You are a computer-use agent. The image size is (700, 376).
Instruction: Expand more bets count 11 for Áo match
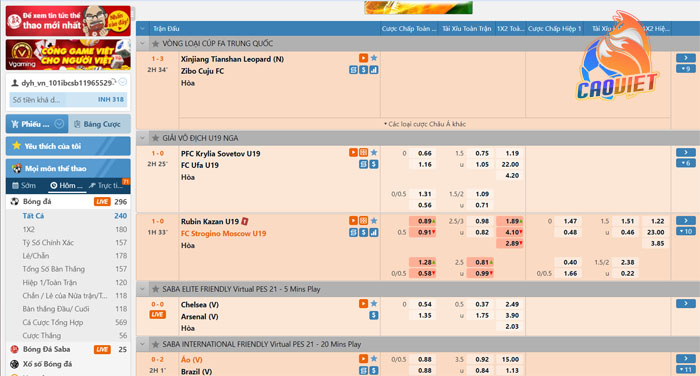tap(686, 369)
